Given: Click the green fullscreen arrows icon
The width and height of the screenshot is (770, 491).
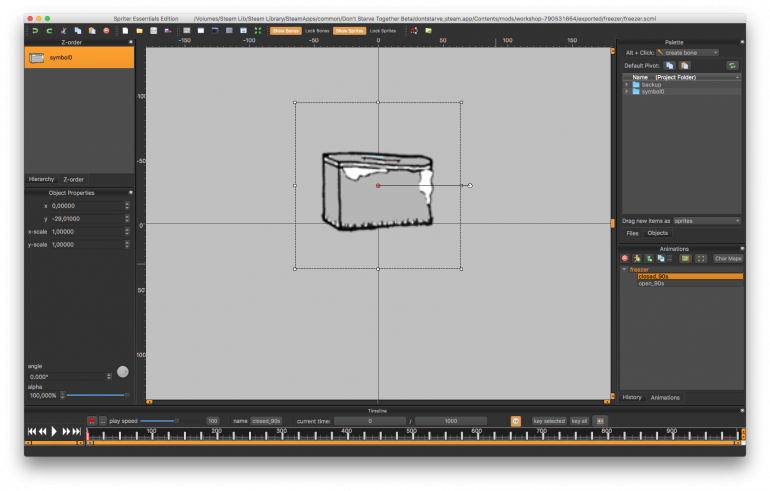Looking at the screenshot, I should point(258,30).
